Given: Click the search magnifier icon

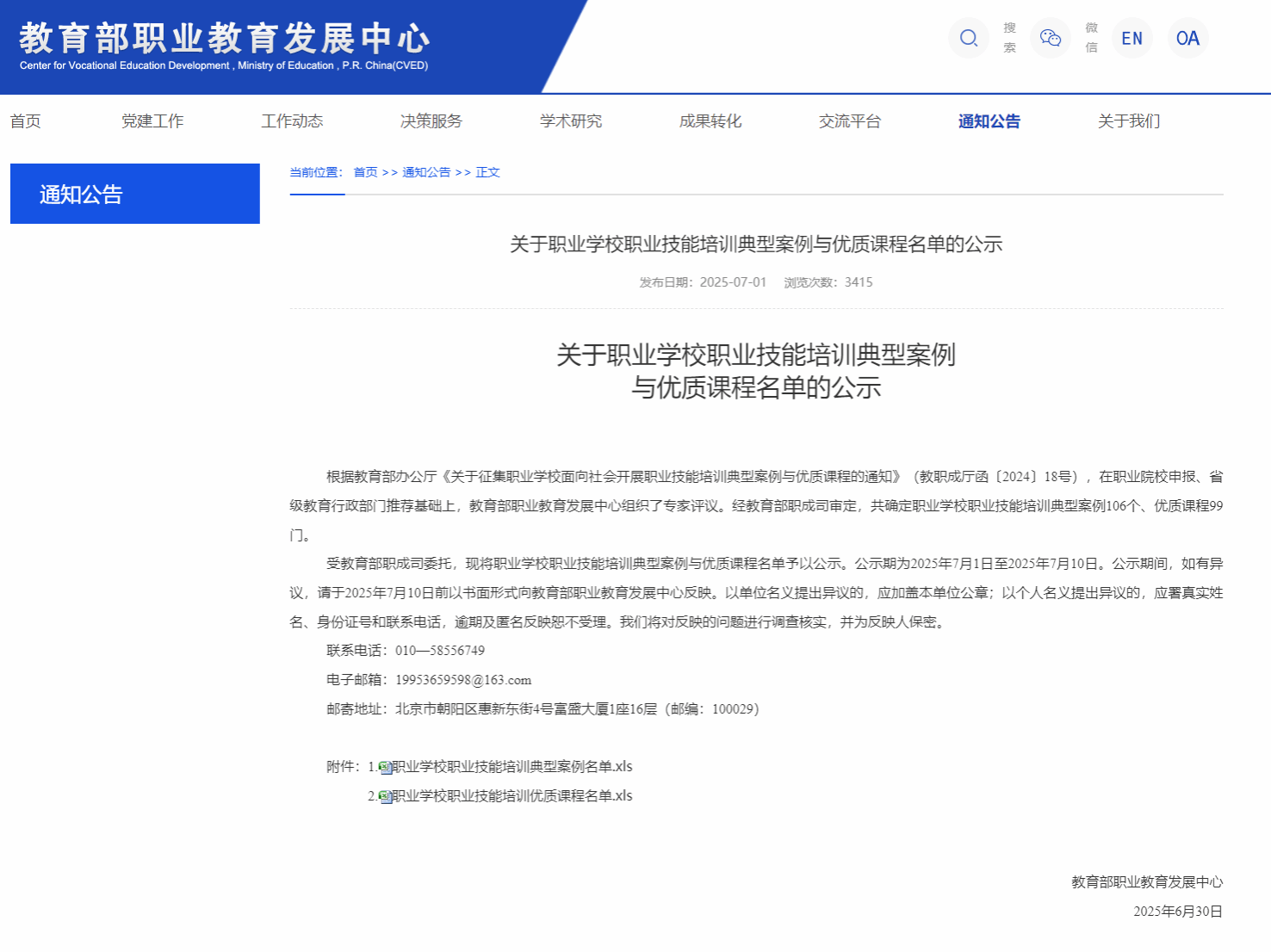Looking at the screenshot, I should [x=969, y=38].
